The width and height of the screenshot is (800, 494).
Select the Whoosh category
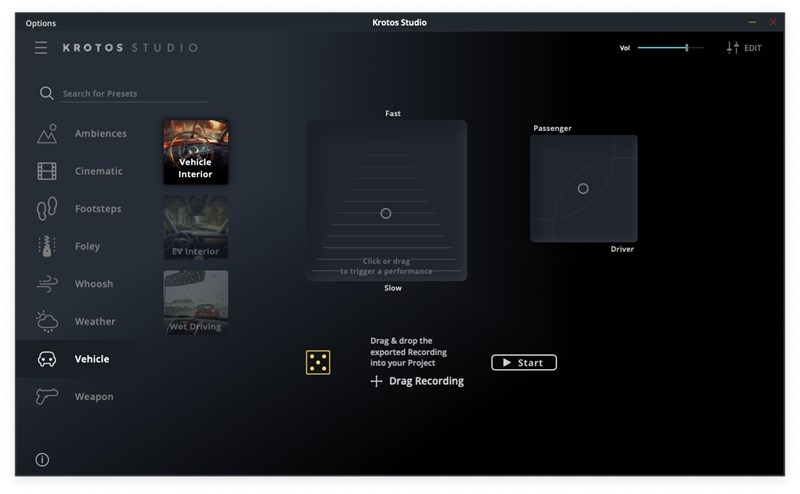(x=94, y=284)
